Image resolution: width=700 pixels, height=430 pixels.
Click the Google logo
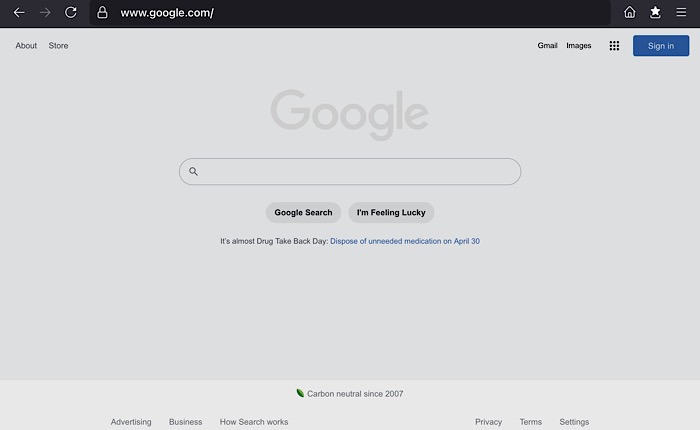tap(350, 114)
